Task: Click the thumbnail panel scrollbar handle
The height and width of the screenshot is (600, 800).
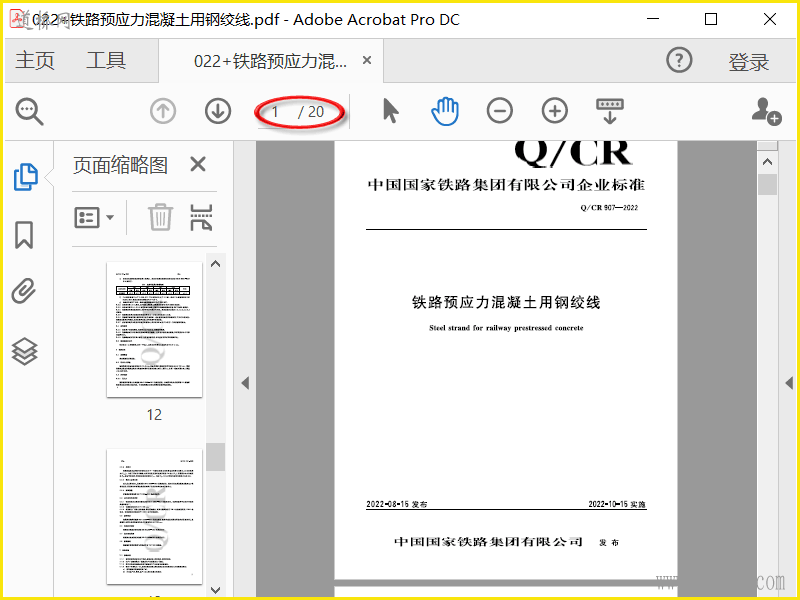Action: pos(215,457)
